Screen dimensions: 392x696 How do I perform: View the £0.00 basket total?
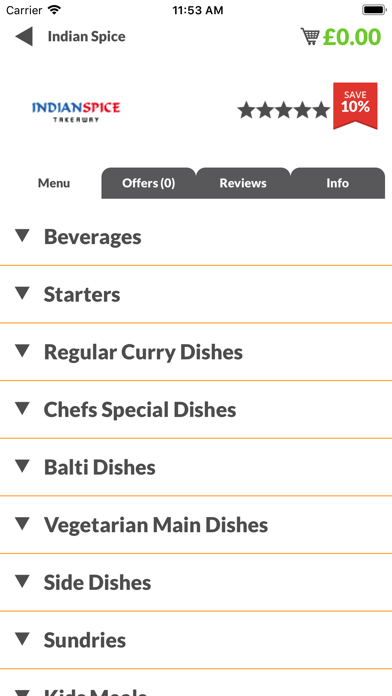pyautogui.click(x=352, y=37)
